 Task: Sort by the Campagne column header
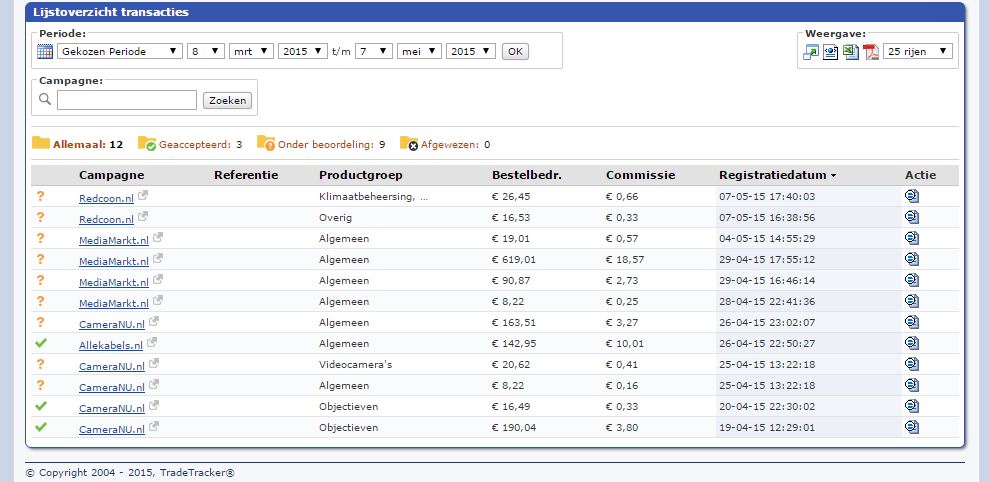pyautogui.click(x=111, y=176)
